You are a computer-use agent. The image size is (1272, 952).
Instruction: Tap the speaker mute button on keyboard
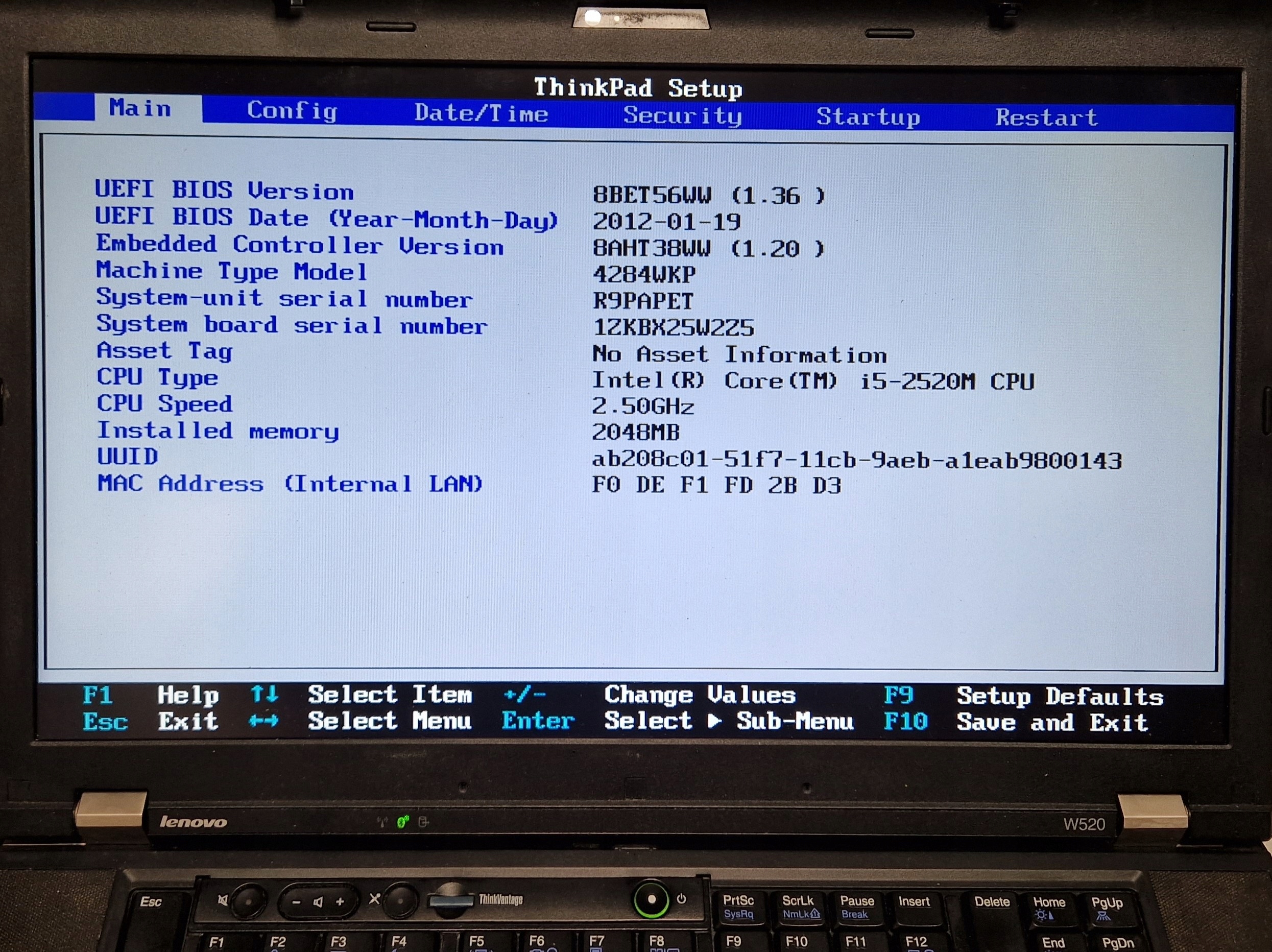(x=248, y=901)
